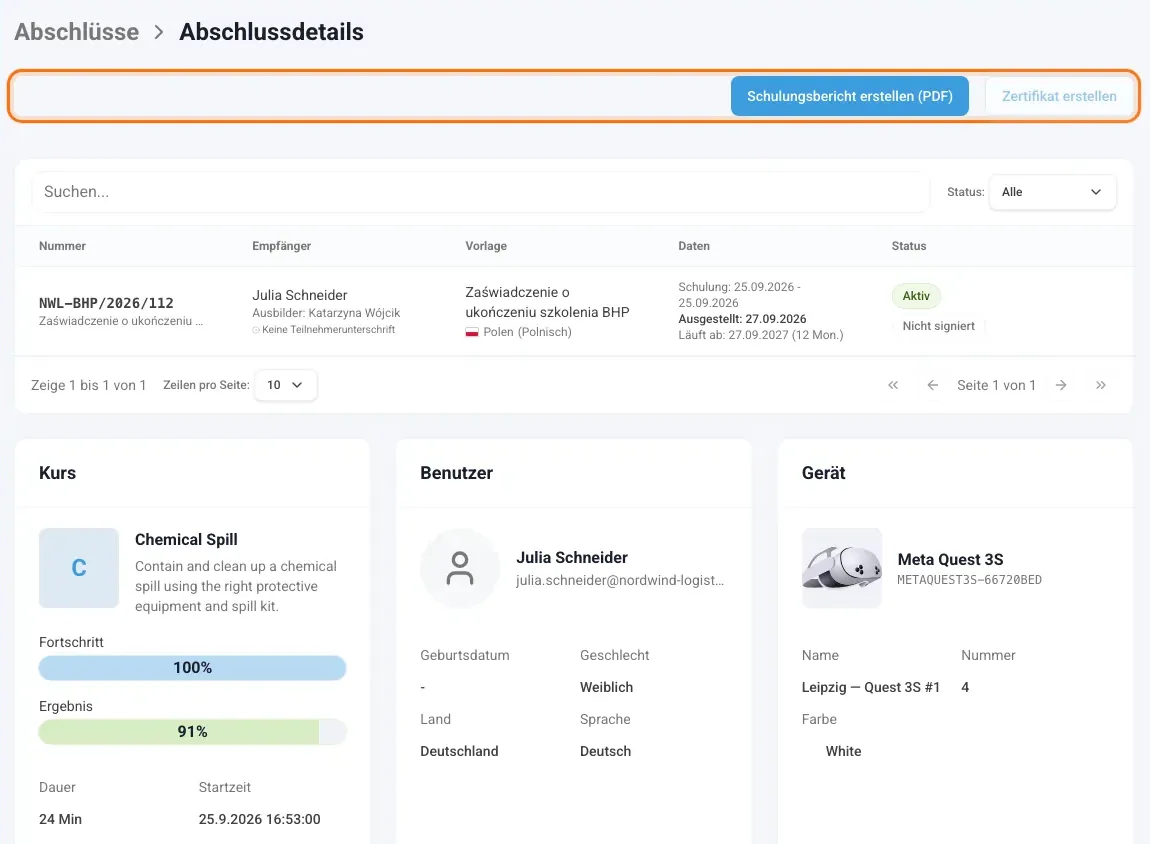Click the Läuft ab: 27.09.2027 text
Screen dimensions: 1150x844
pyautogui.click(x=761, y=335)
